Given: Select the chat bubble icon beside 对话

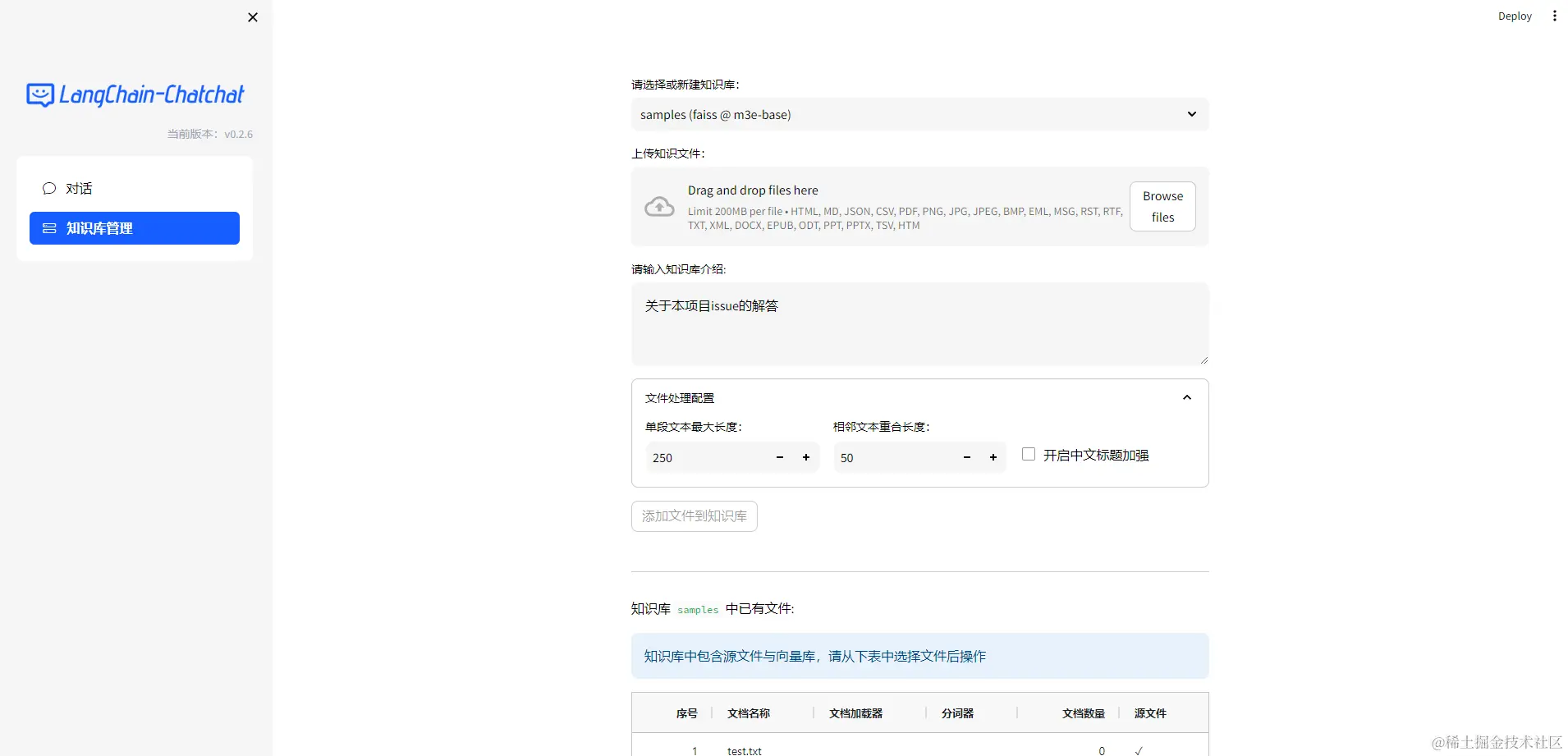Looking at the screenshot, I should pos(49,188).
